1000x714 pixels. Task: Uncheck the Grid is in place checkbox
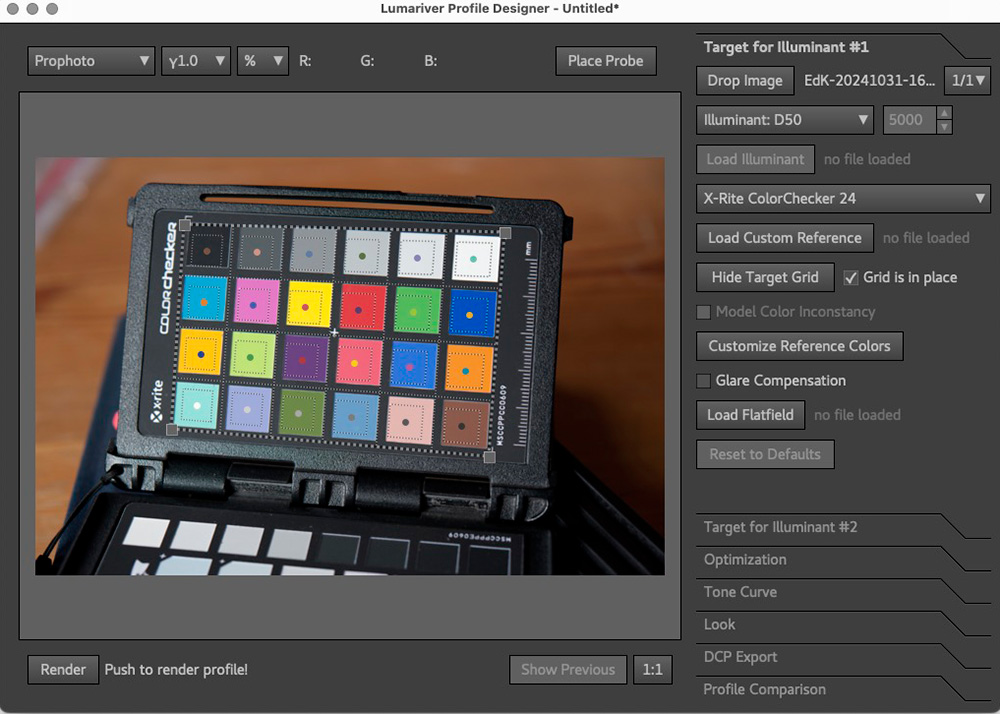[852, 277]
